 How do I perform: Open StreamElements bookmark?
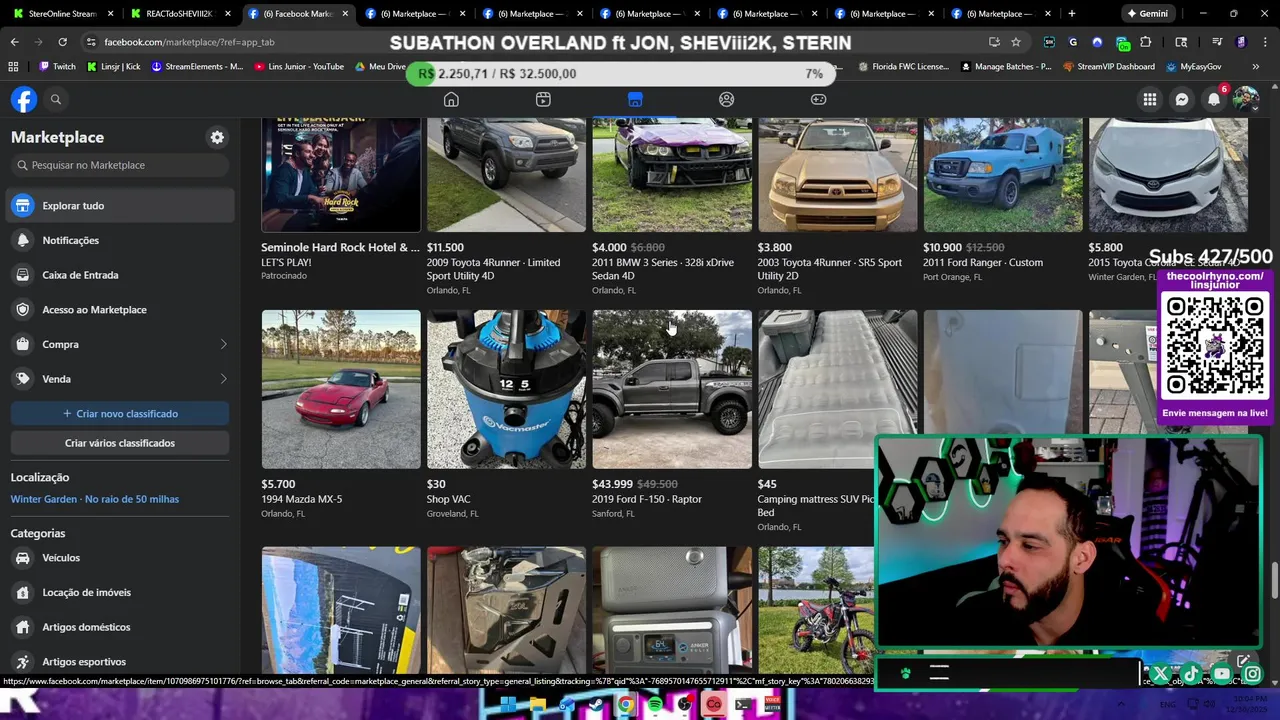197,66
